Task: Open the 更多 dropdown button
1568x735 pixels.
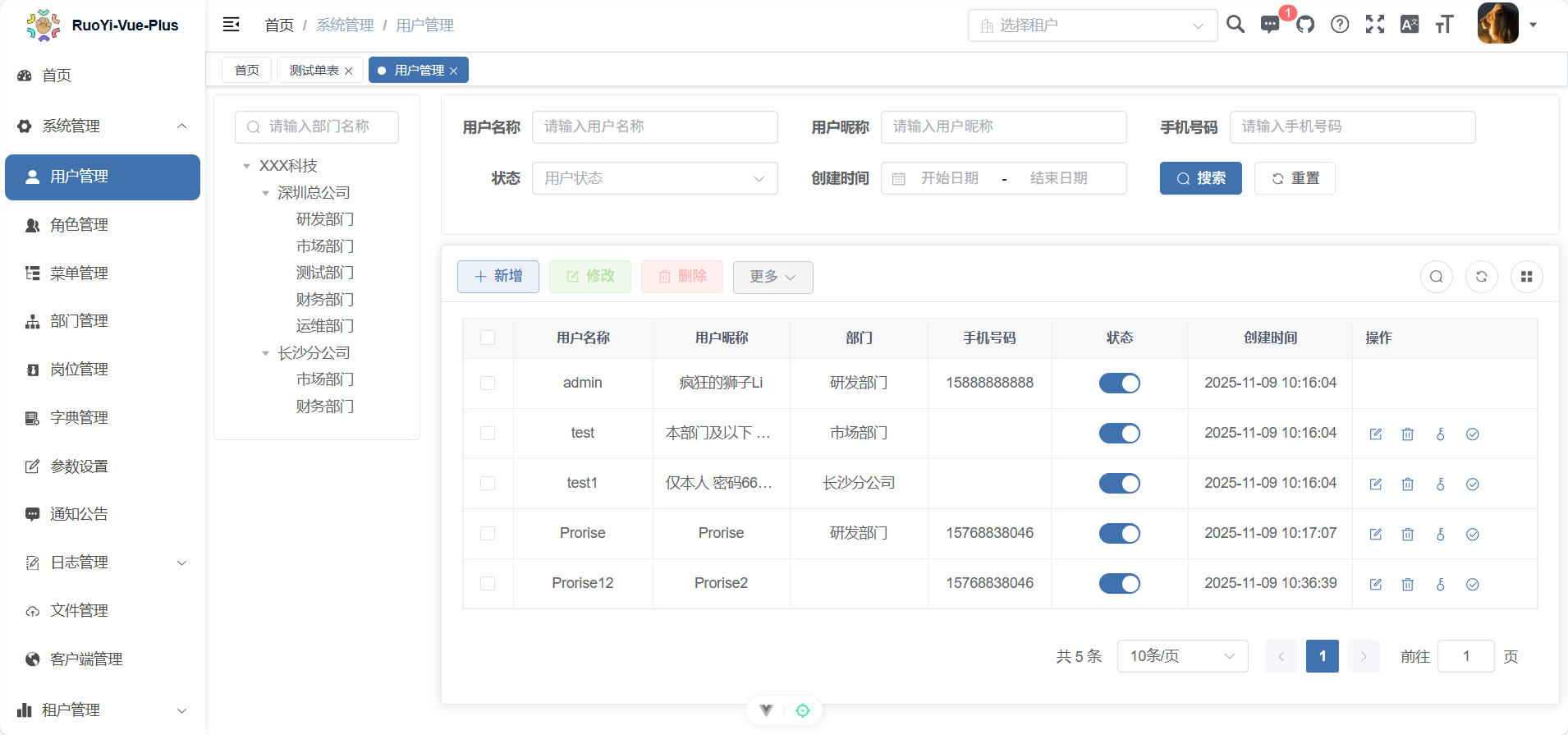Action: click(773, 277)
